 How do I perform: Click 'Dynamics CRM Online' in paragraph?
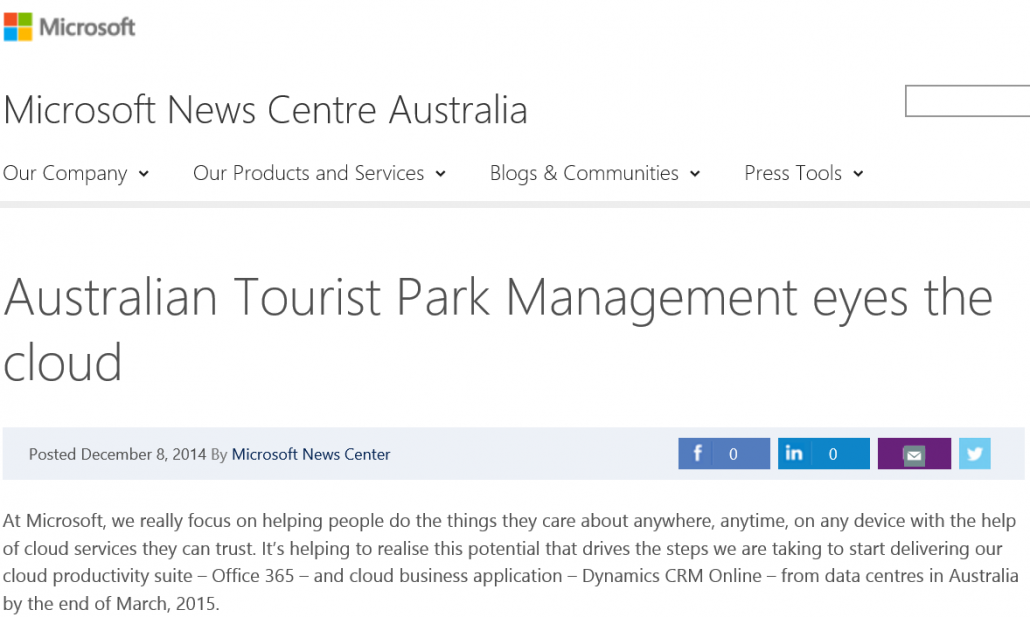672,576
